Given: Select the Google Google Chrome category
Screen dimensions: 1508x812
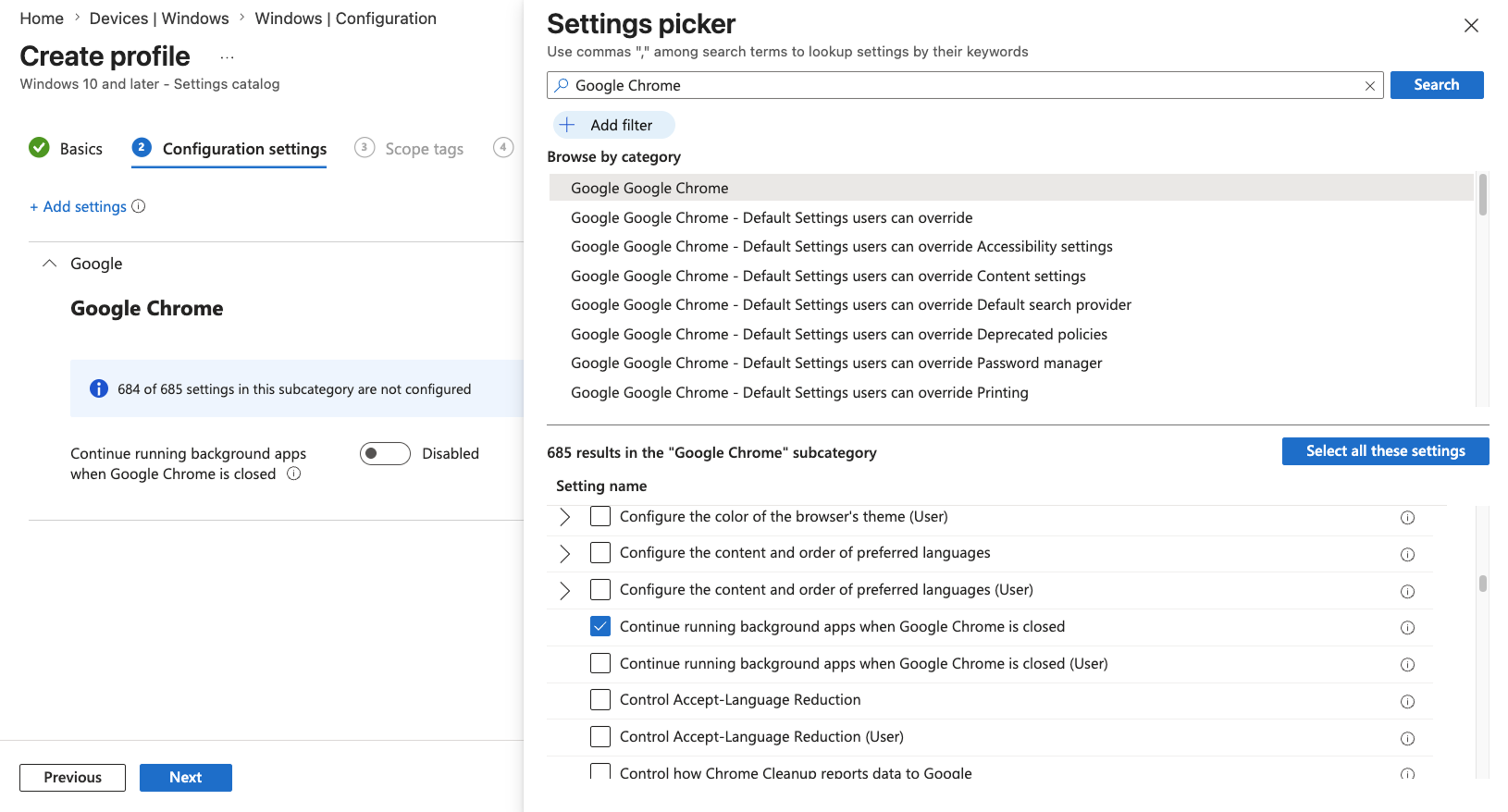Looking at the screenshot, I should 1011,188.
